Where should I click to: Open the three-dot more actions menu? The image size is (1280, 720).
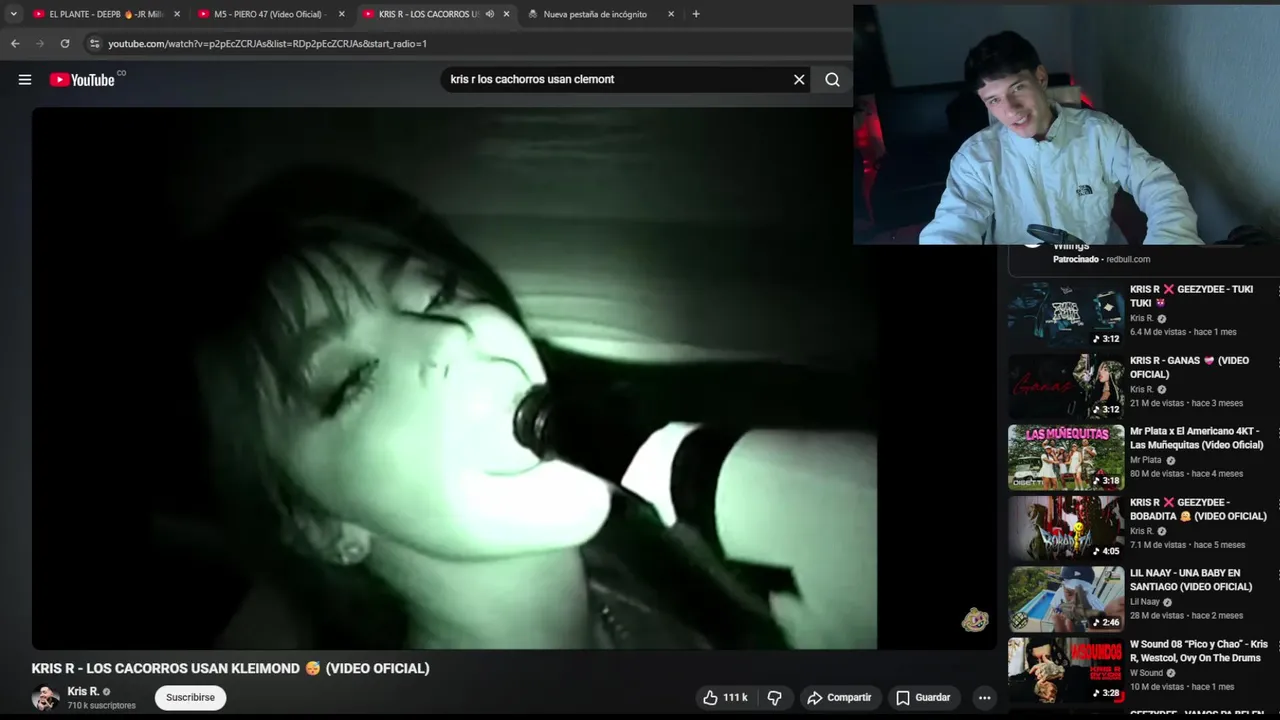coord(985,698)
